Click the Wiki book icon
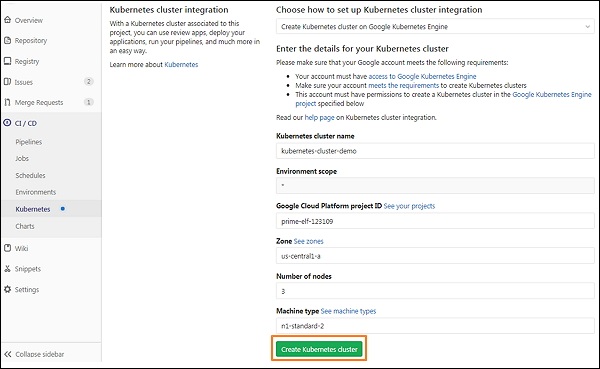This screenshot has height=369, width=600. coord(7,248)
